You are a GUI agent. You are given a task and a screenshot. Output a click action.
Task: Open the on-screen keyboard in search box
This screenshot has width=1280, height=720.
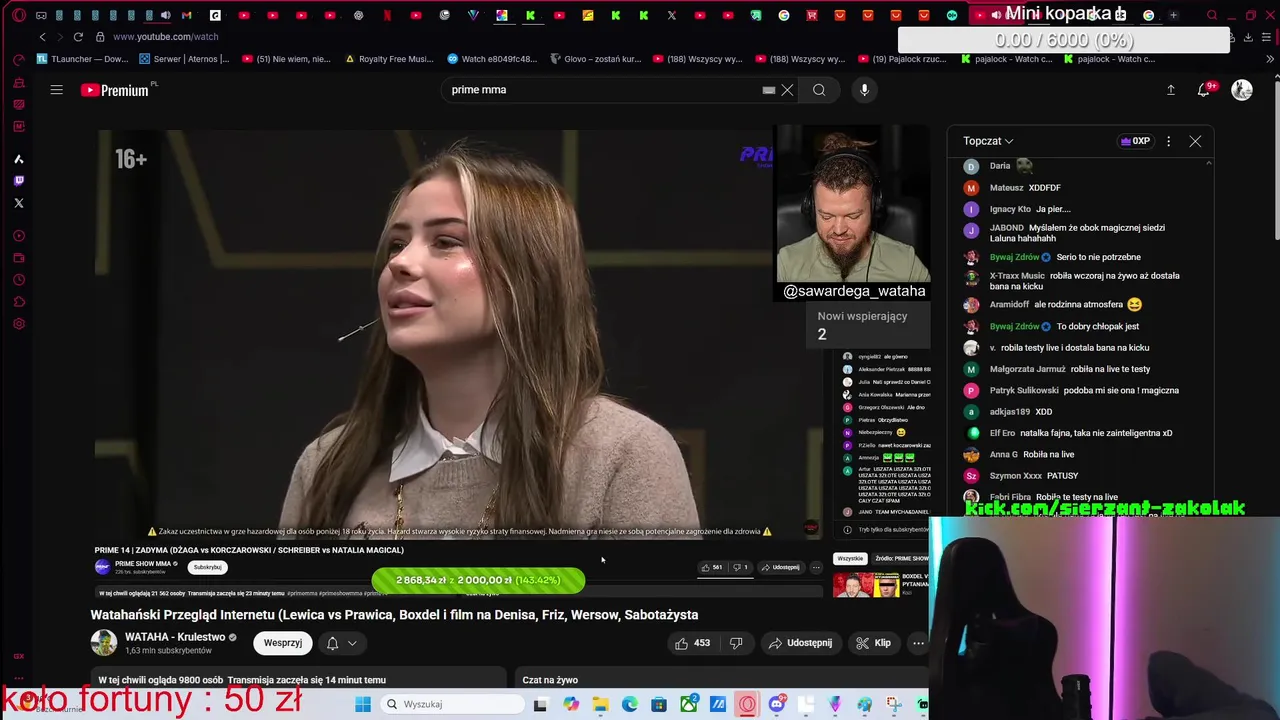[x=768, y=90]
